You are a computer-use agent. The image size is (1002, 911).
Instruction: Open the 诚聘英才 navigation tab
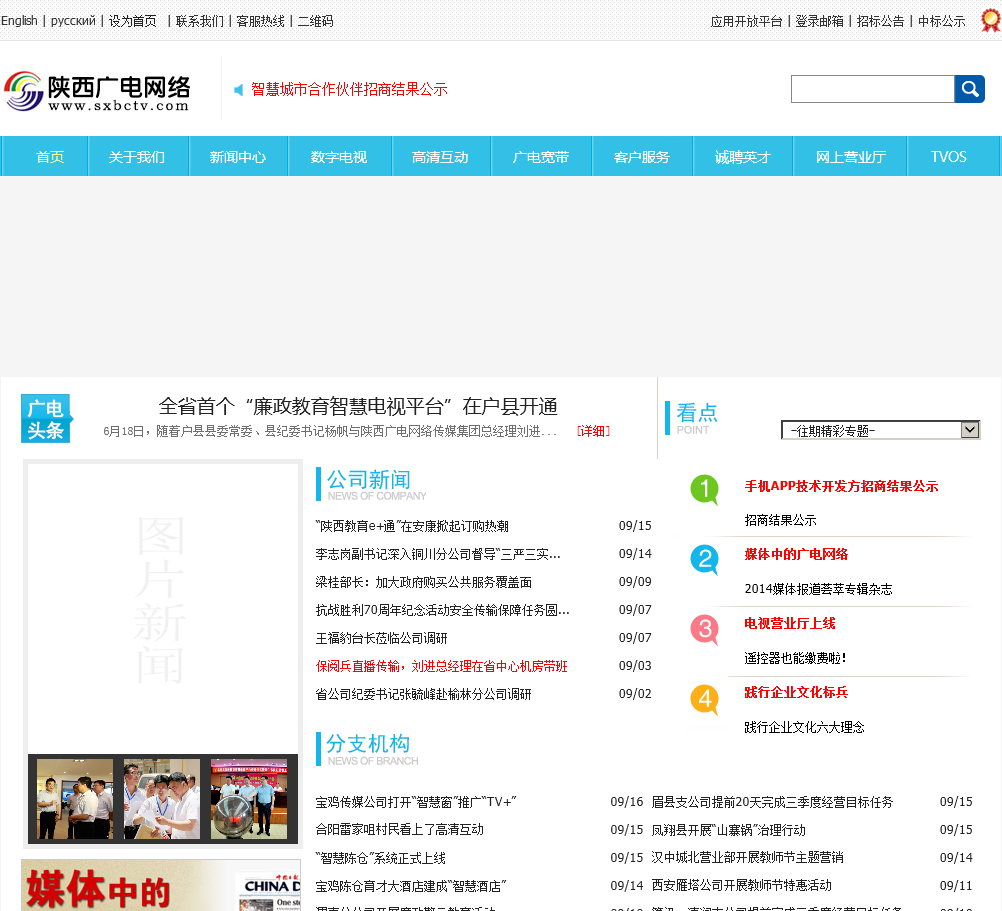point(743,157)
